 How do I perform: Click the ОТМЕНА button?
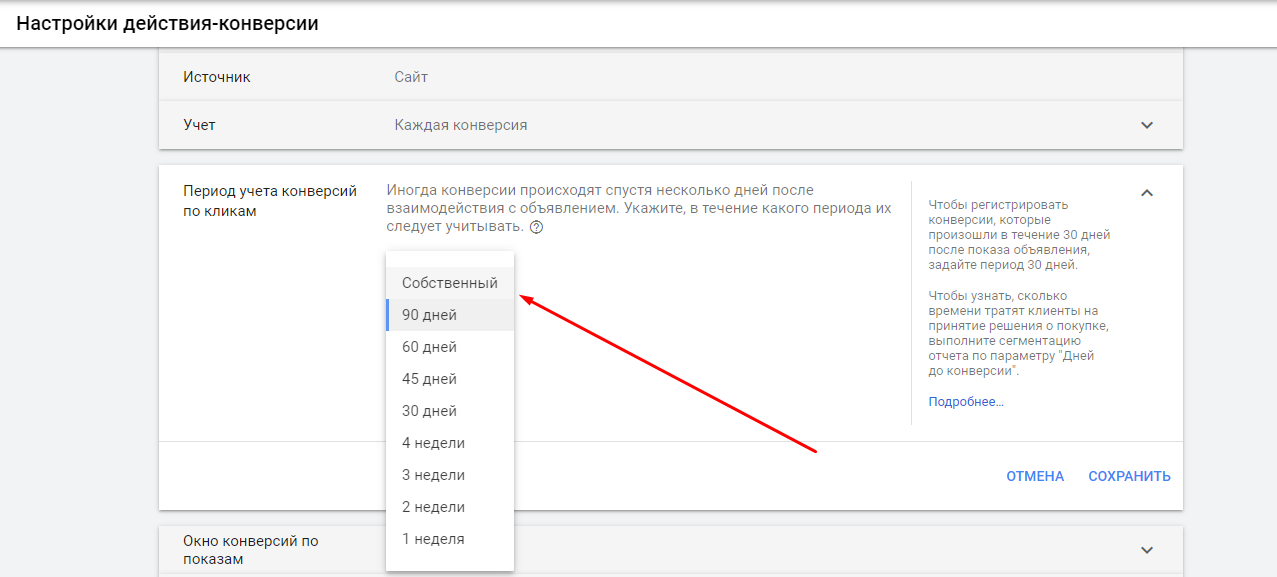click(x=1035, y=476)
